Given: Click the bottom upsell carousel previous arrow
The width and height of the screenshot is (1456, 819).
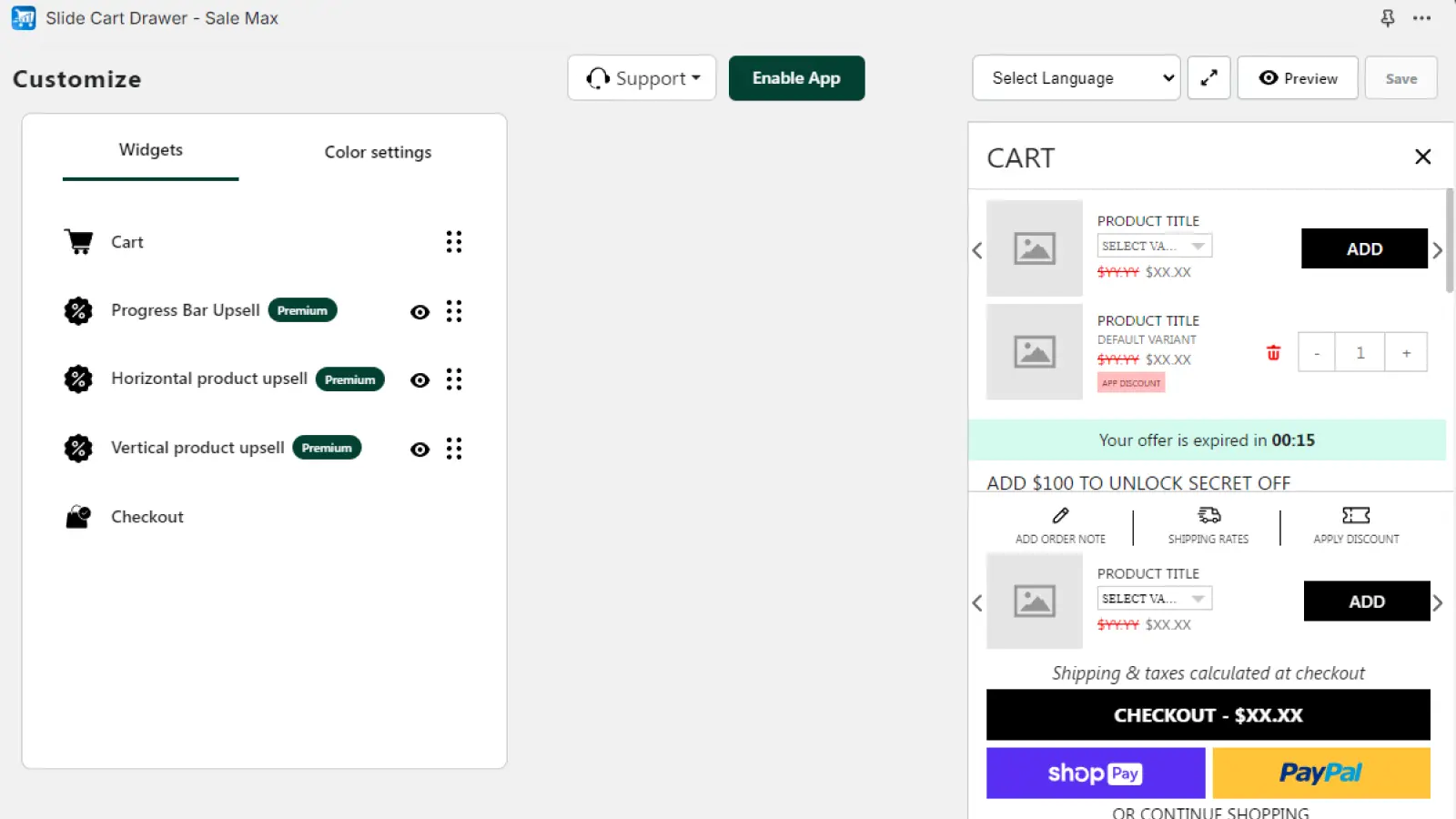Looking at the screenshot, I should tap(977, 602).
